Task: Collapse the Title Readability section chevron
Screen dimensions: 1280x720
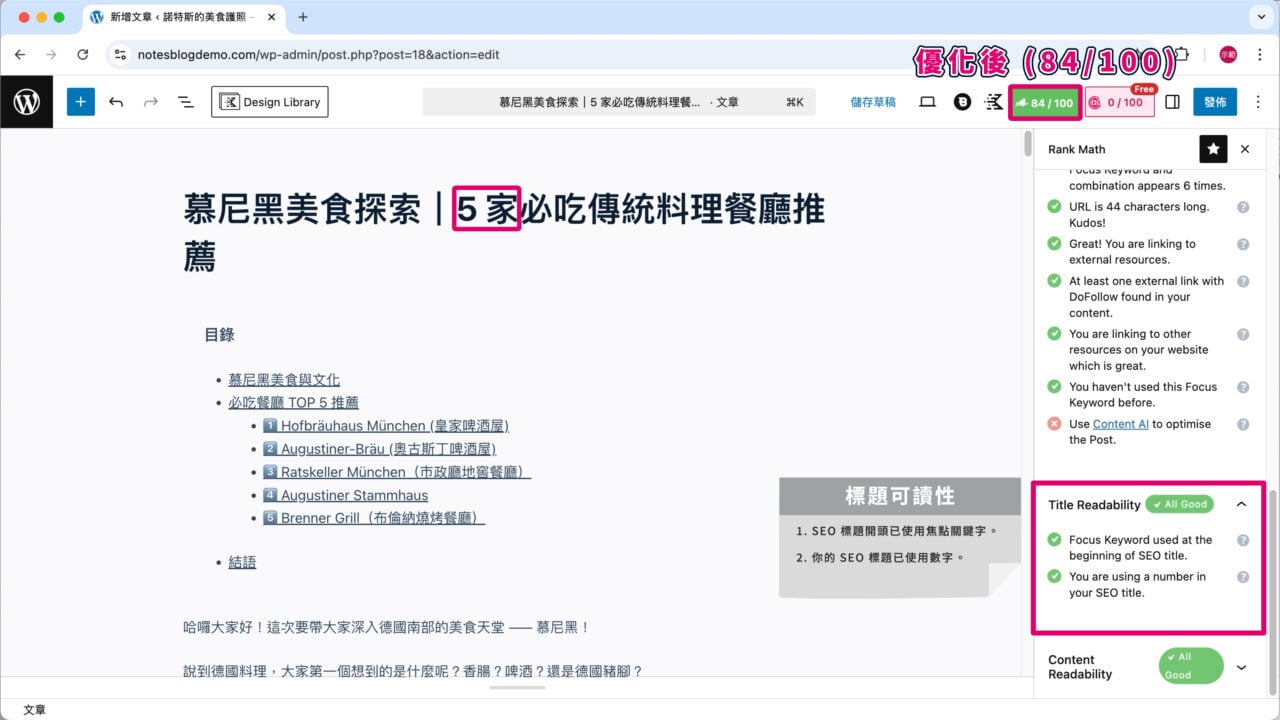Action: (1241, 504)
